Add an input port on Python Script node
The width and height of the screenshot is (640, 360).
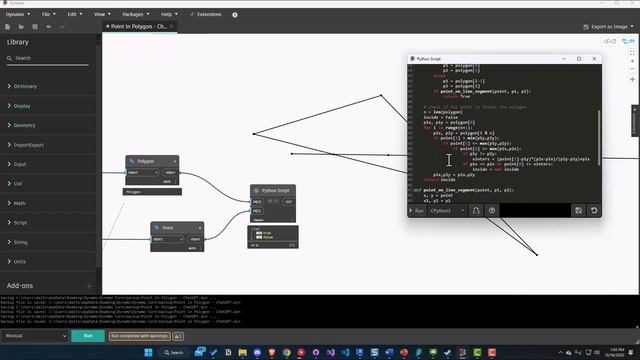[x=270, y=201]
